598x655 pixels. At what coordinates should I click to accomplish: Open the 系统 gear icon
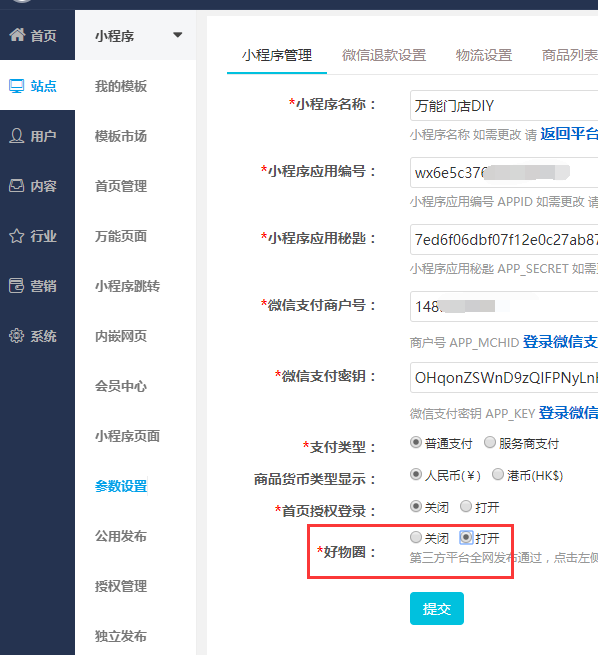point(17,336)
